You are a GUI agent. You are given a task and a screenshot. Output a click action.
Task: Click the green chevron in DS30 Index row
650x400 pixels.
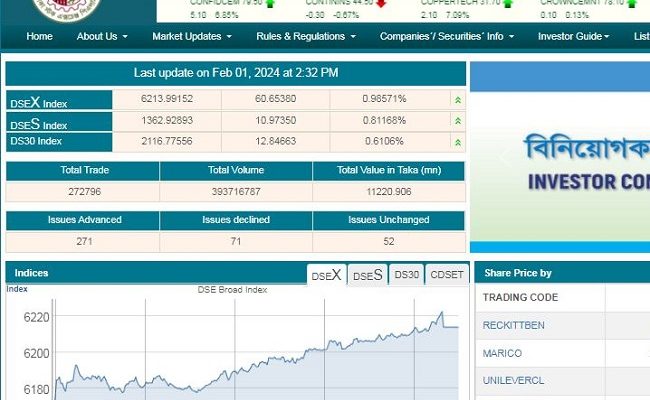pyautogui.click(x=457, y=142)
